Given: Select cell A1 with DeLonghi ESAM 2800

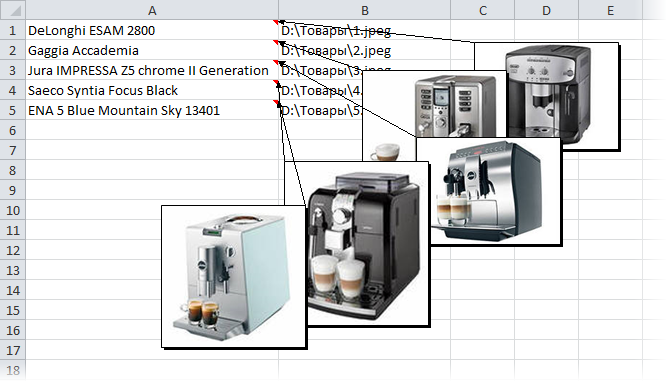Looking at the screenshot, I should (x=152, y=30).
